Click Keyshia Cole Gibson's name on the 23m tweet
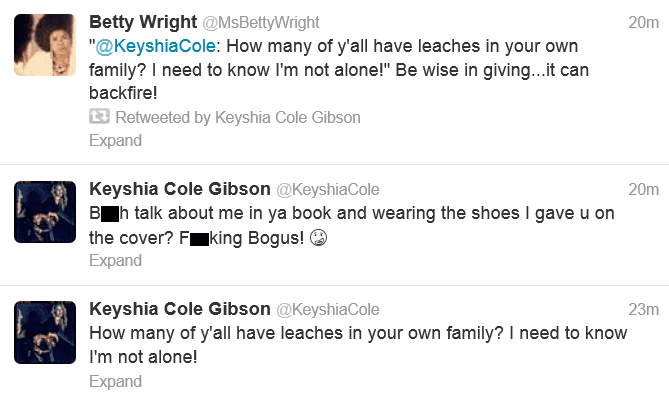The height and width of the screenshot is (404, 669). tap(180, 309)
